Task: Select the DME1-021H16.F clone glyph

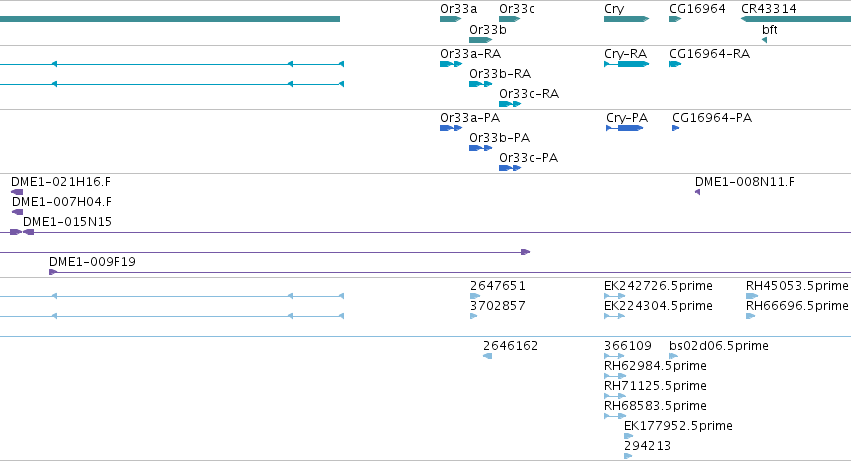Action: point(17,192)
